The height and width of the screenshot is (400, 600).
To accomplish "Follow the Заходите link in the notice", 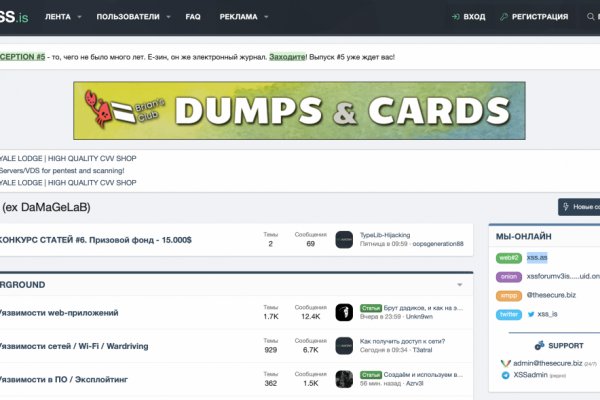I will [287, 57].
